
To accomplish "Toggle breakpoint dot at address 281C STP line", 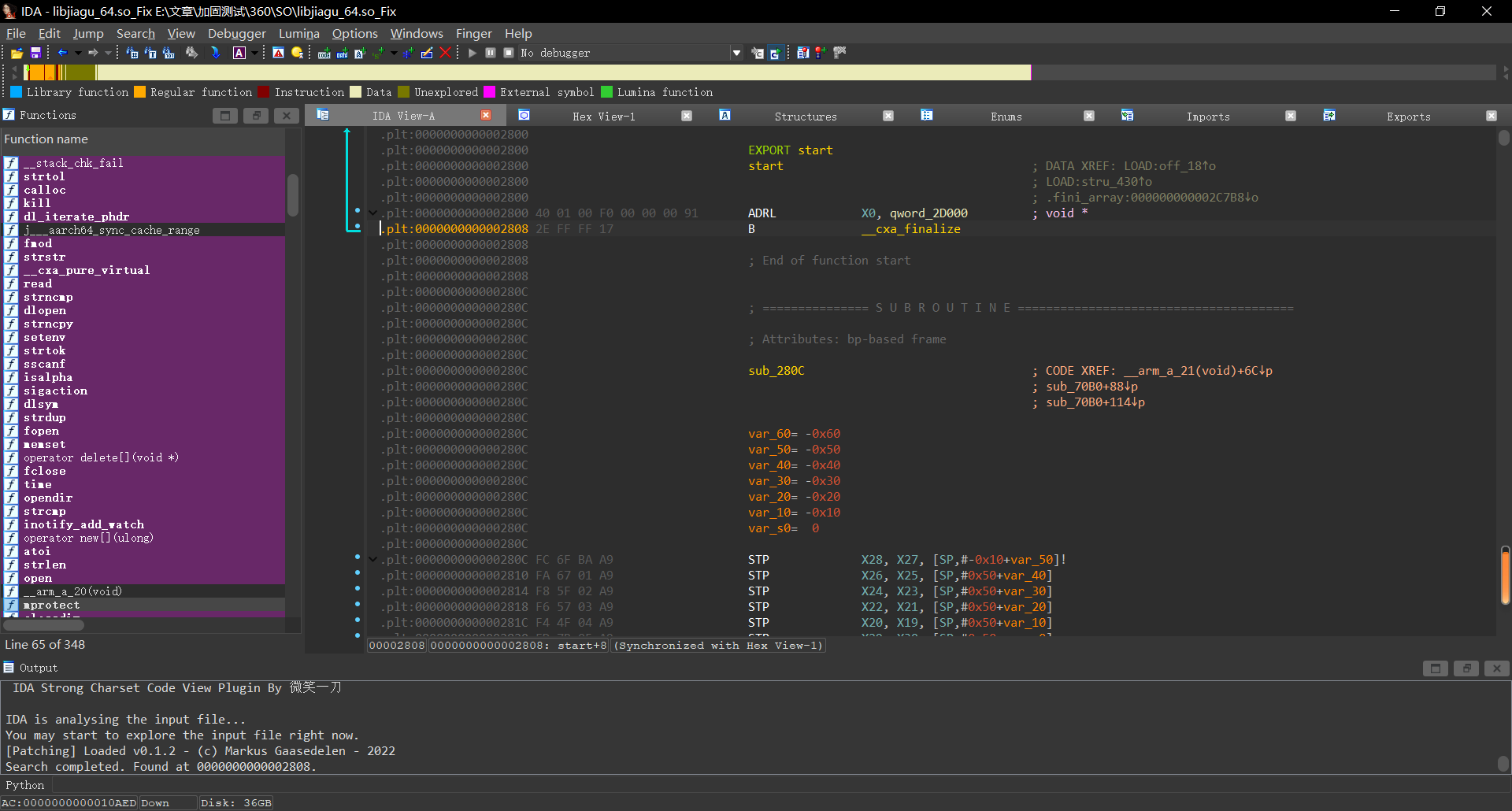I will pos(358,620).
